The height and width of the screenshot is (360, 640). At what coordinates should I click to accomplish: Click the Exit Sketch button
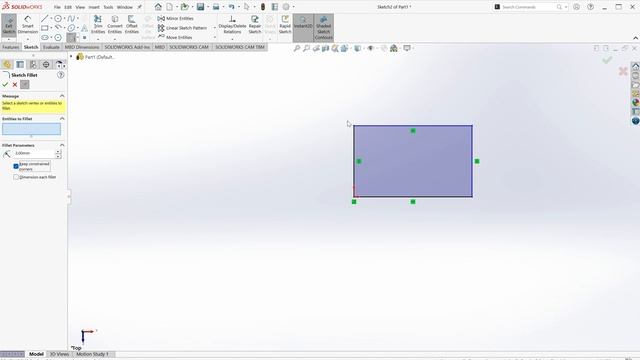pyautogui.click(x=9, y=25)
